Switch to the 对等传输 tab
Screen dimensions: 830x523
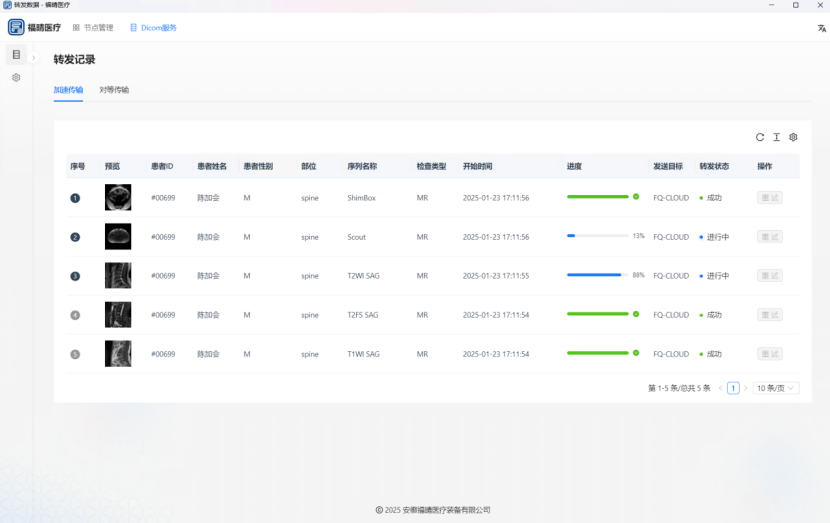tap(114, 90)
